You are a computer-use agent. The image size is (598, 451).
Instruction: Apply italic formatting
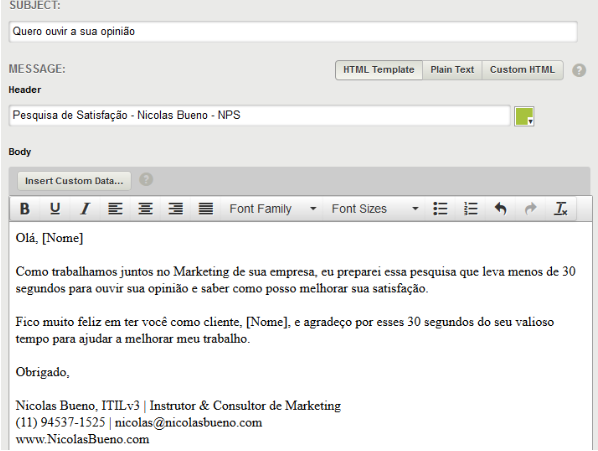point(85,209)
